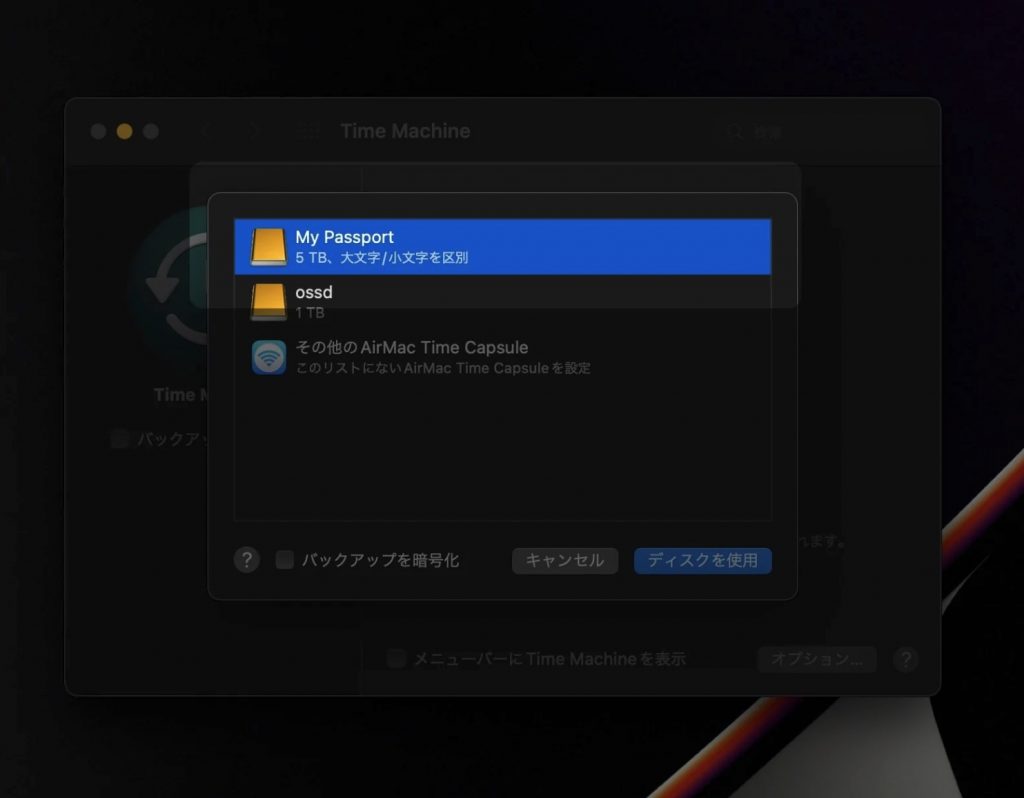Image resolution: width=1024 pixels, height=798 pixels.
Task: Click help icon in Time Machine window corner
Action: point(905,659)
